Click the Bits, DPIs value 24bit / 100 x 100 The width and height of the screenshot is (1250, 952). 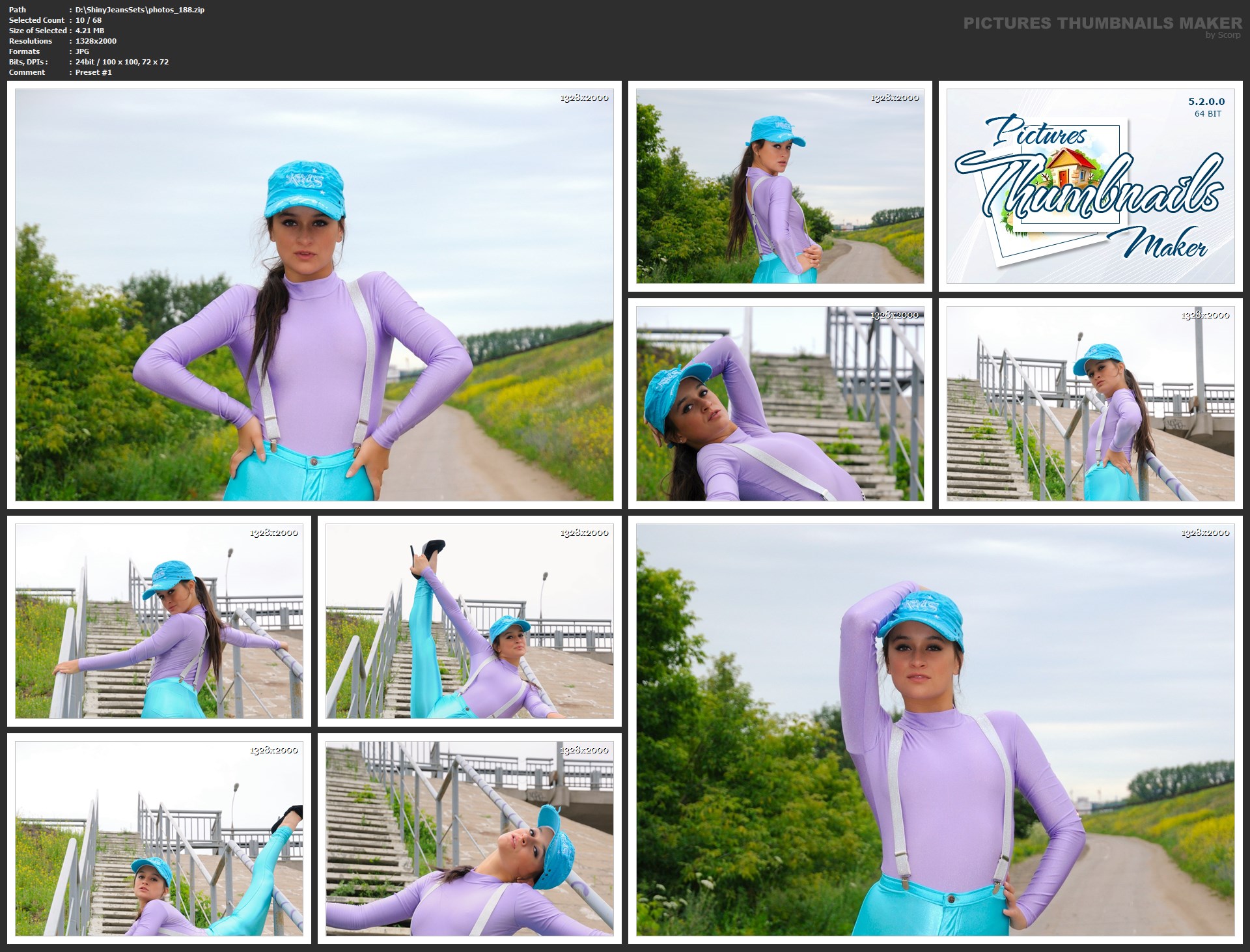tap(107, 62)
